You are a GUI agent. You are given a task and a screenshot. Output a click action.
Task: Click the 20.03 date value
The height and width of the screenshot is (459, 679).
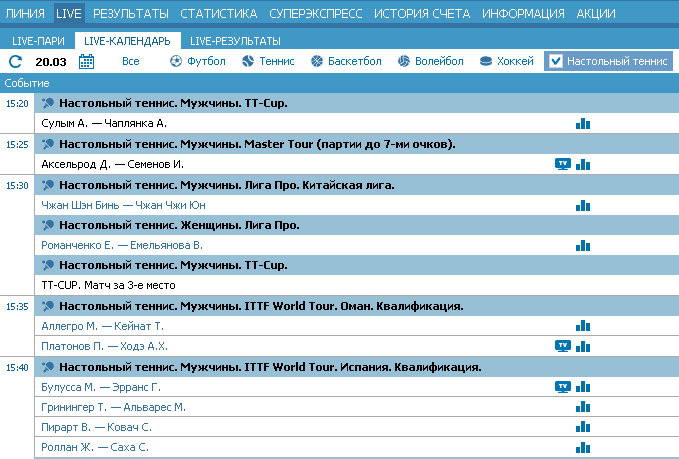[51, 62]
